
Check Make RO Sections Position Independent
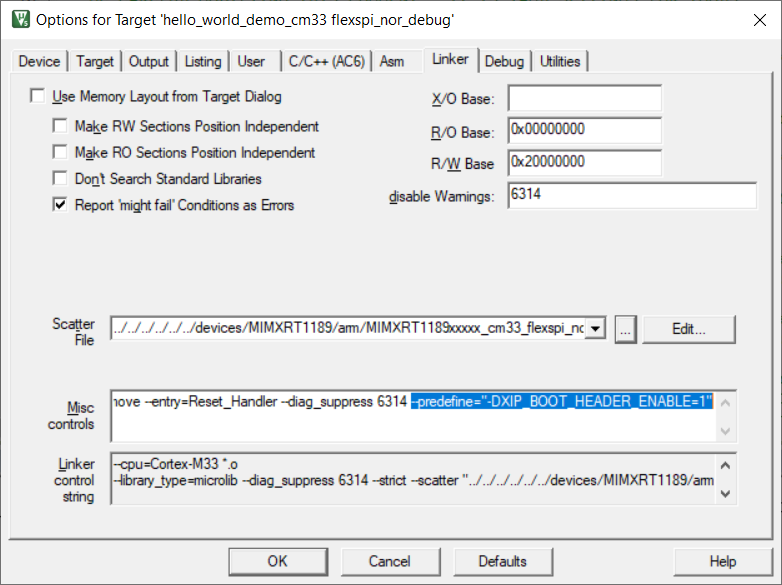(60, 153)
